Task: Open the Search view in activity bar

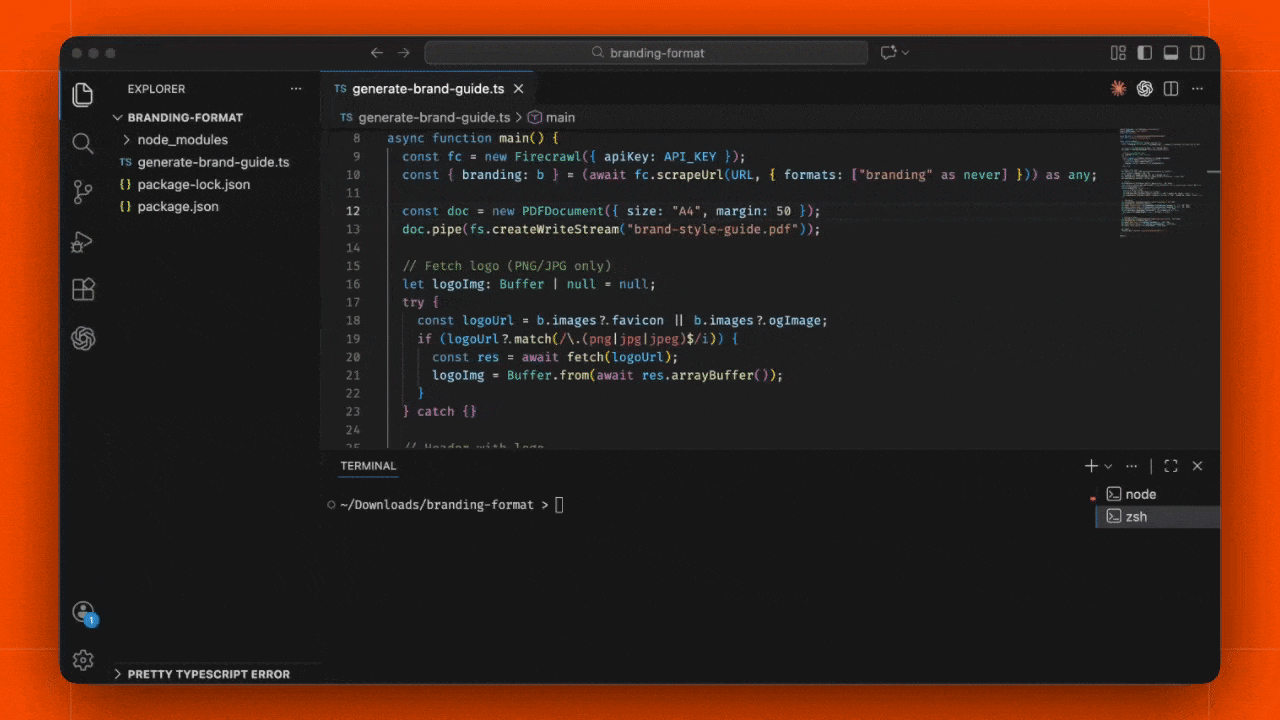Action: pyautogui.click(x=83, y=143)
